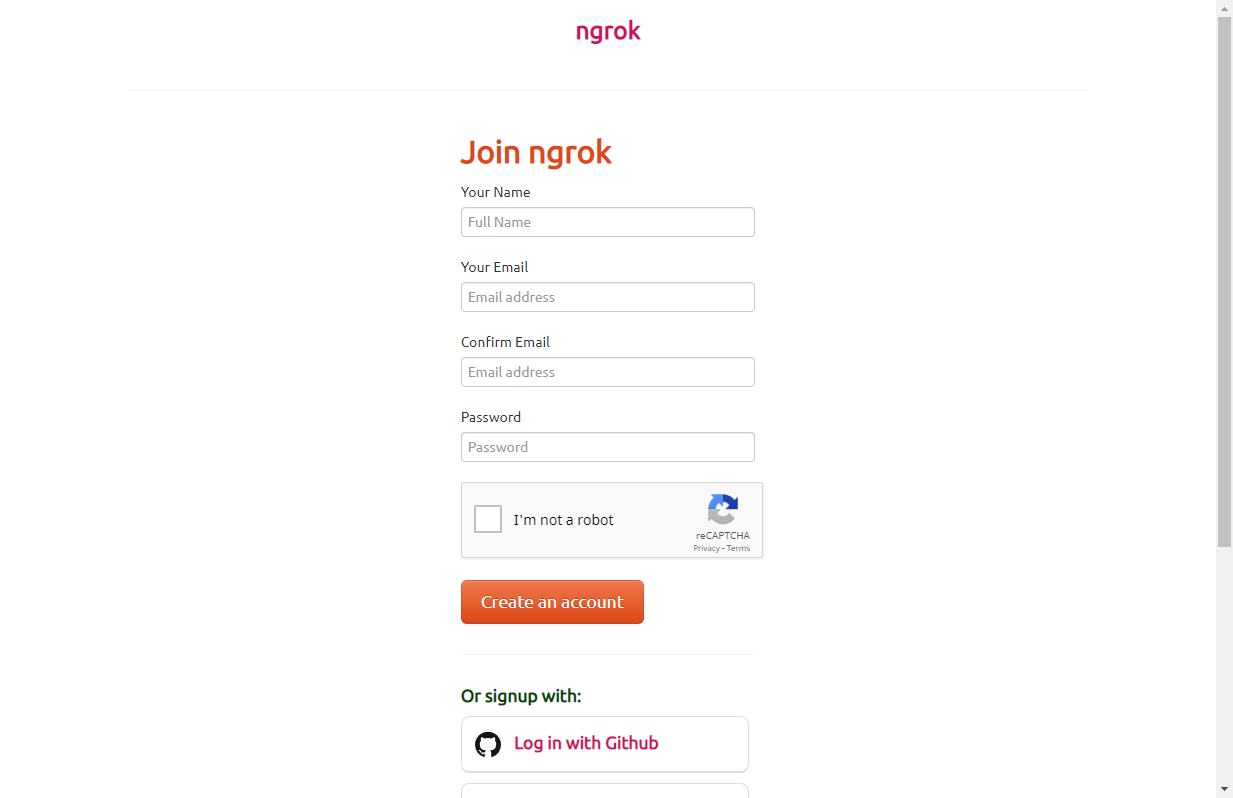Click the Confirm Email label
This screenshot has width=1233, height=798.
(505, 342)
